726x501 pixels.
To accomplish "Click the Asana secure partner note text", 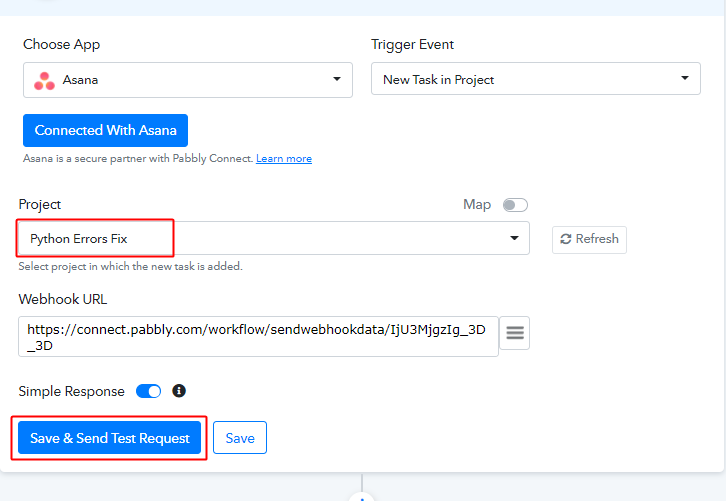I will click(138, 159).
